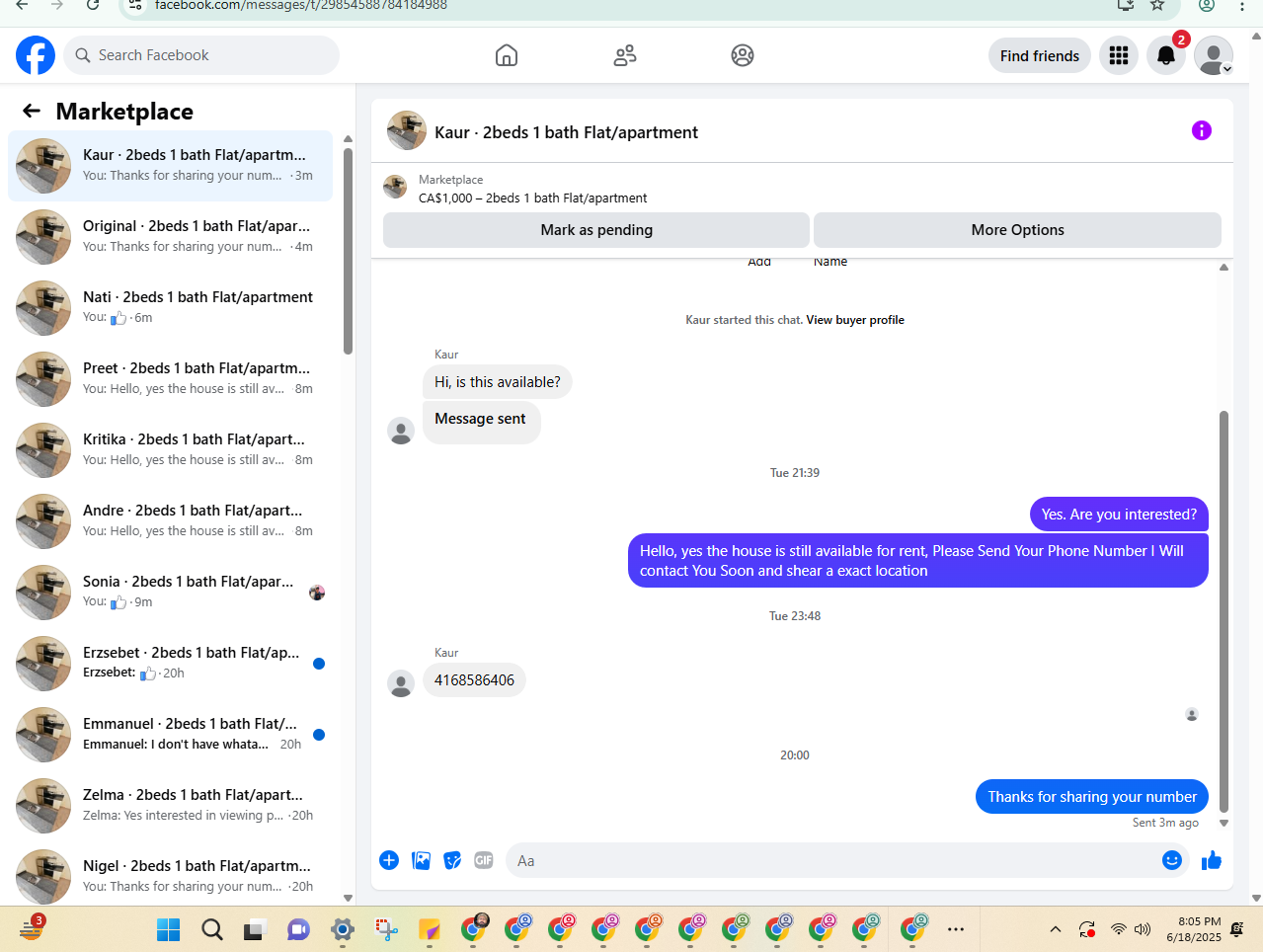Click the conversation list scrollbar

coord(348,250)
